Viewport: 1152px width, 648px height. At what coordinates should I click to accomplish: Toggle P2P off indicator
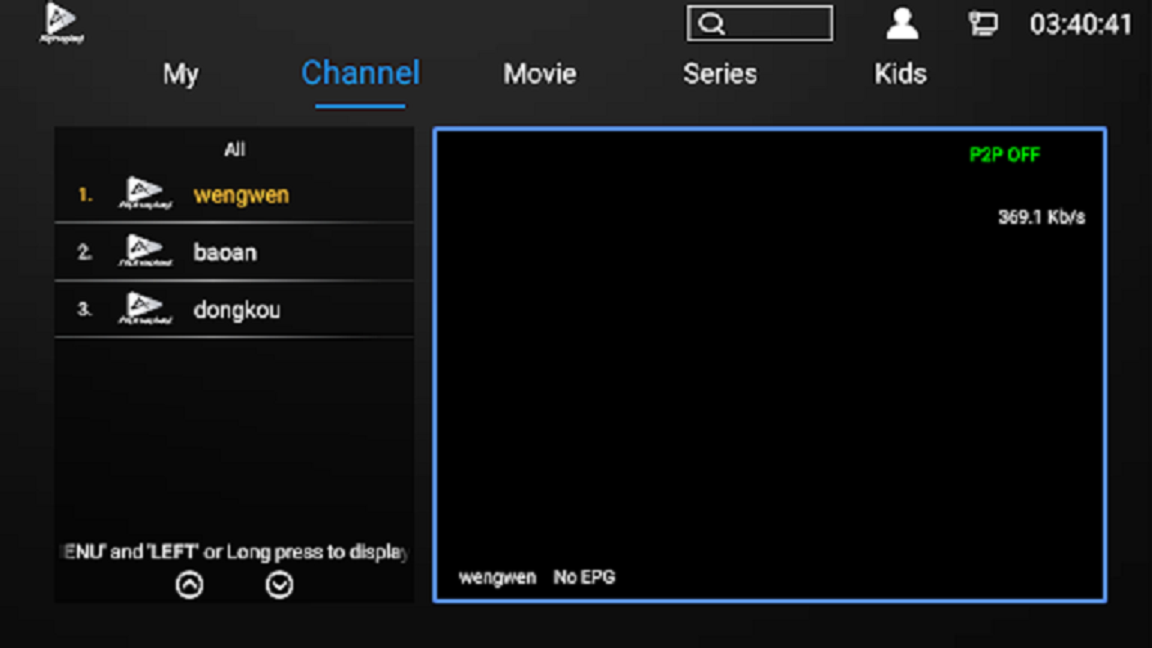point(1004,154)
